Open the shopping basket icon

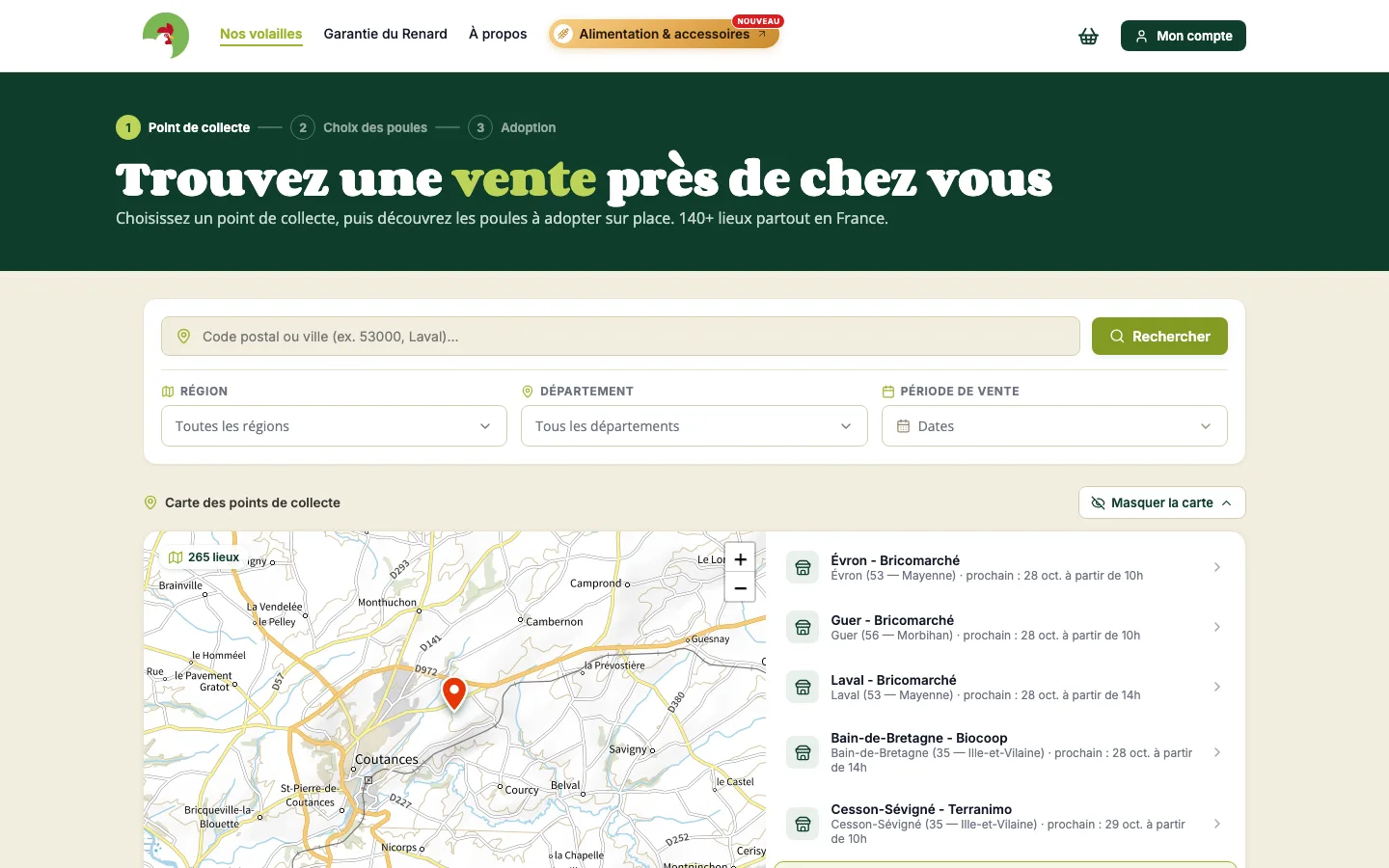pyautogui.click(x=1088, y=36)
